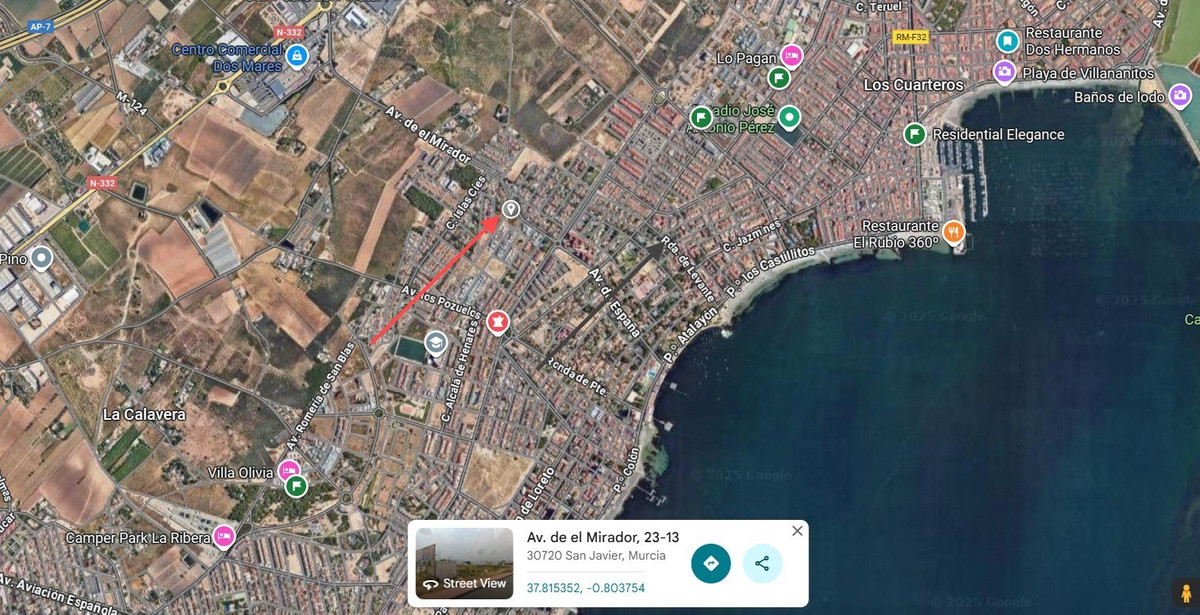Select the Restaurante Dos Hermanos teal marker
This screenshot has height=615, width=1200.
(x=1008, y=41)
